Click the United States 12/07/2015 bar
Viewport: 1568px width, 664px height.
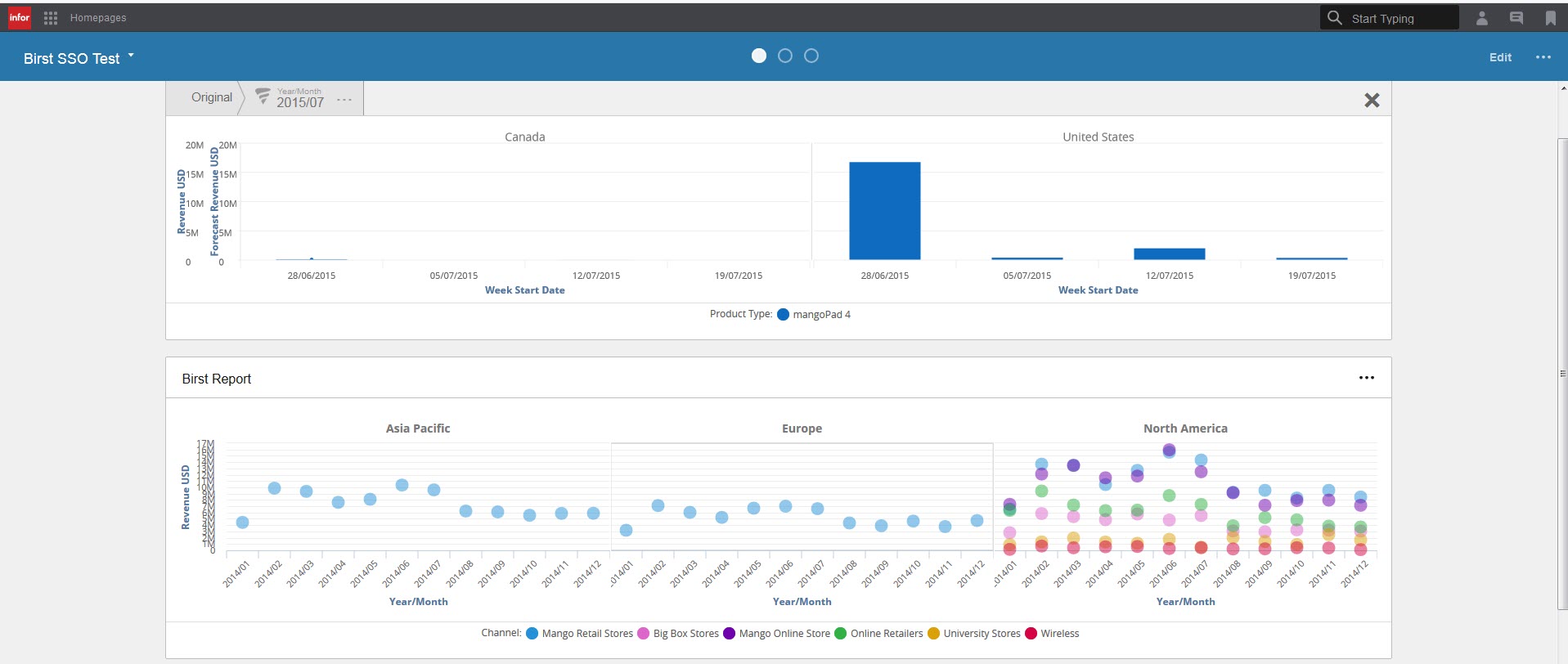pos(1170,254)
